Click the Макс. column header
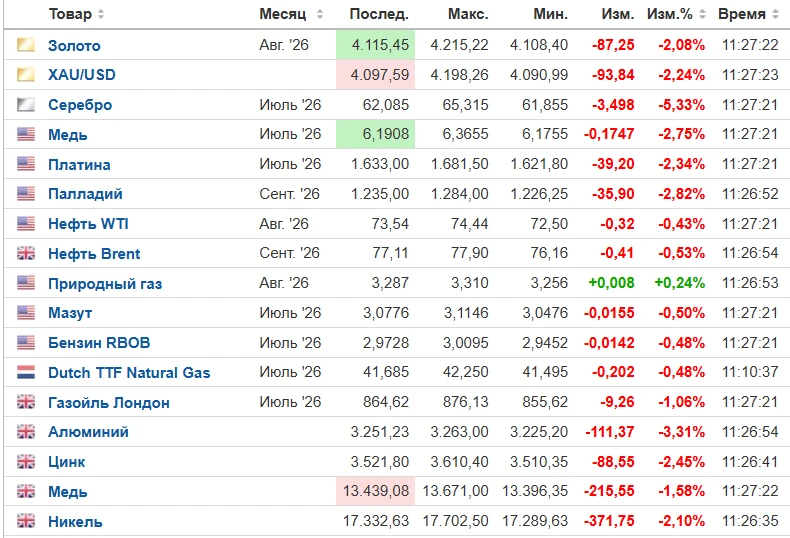790x538 pixels. click(468, 14)
